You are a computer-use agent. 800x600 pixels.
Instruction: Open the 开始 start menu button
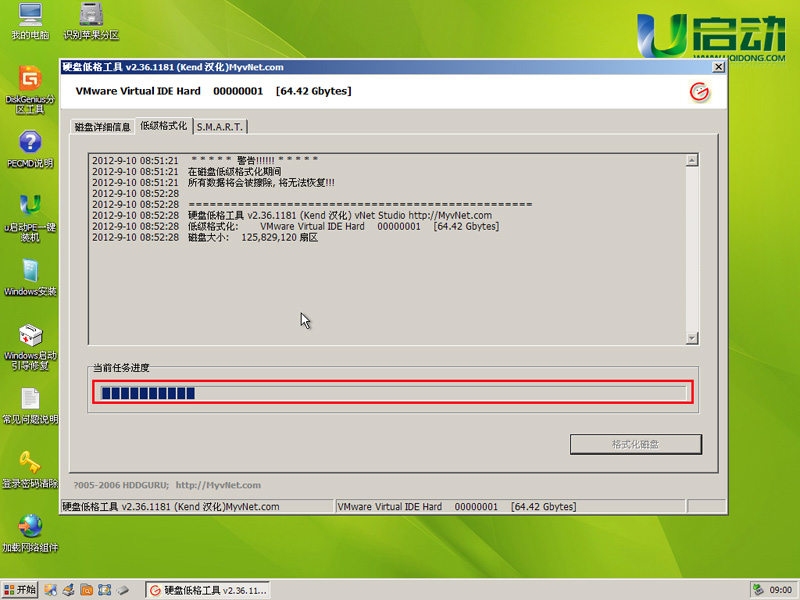point(20,590)
